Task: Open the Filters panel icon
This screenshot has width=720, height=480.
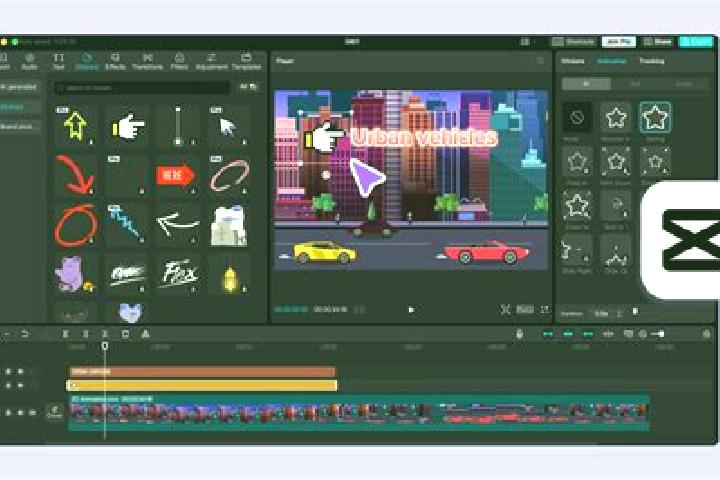Action: [x=180, y=61]
